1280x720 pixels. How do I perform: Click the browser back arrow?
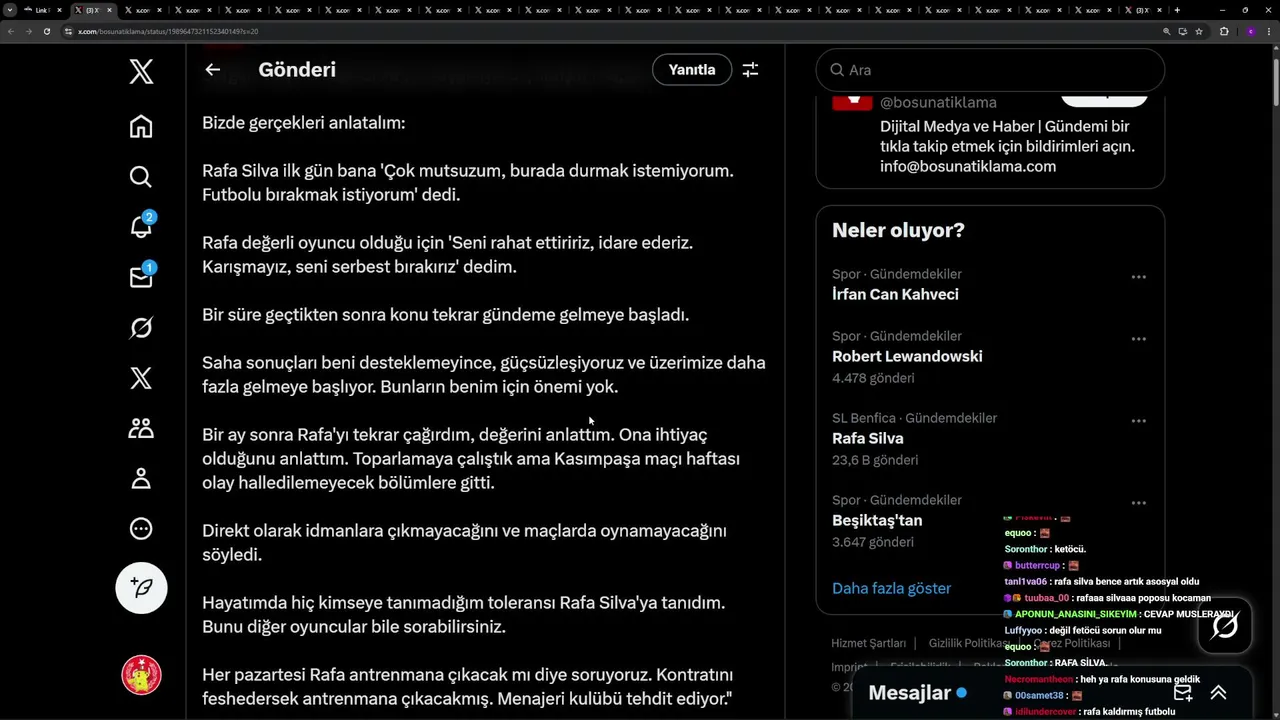point(10,31)
